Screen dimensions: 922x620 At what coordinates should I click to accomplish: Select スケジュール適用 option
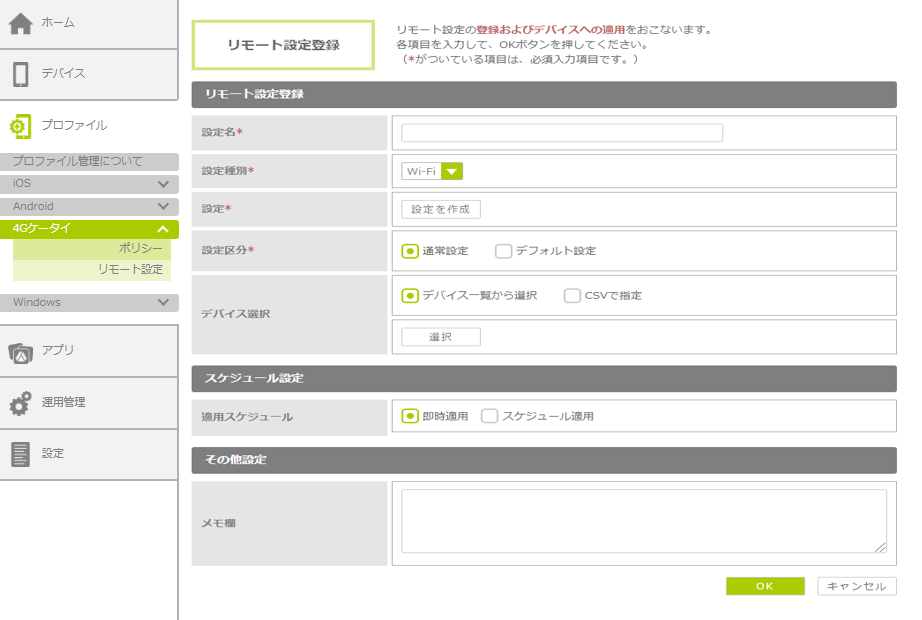[x=489, y=416]
